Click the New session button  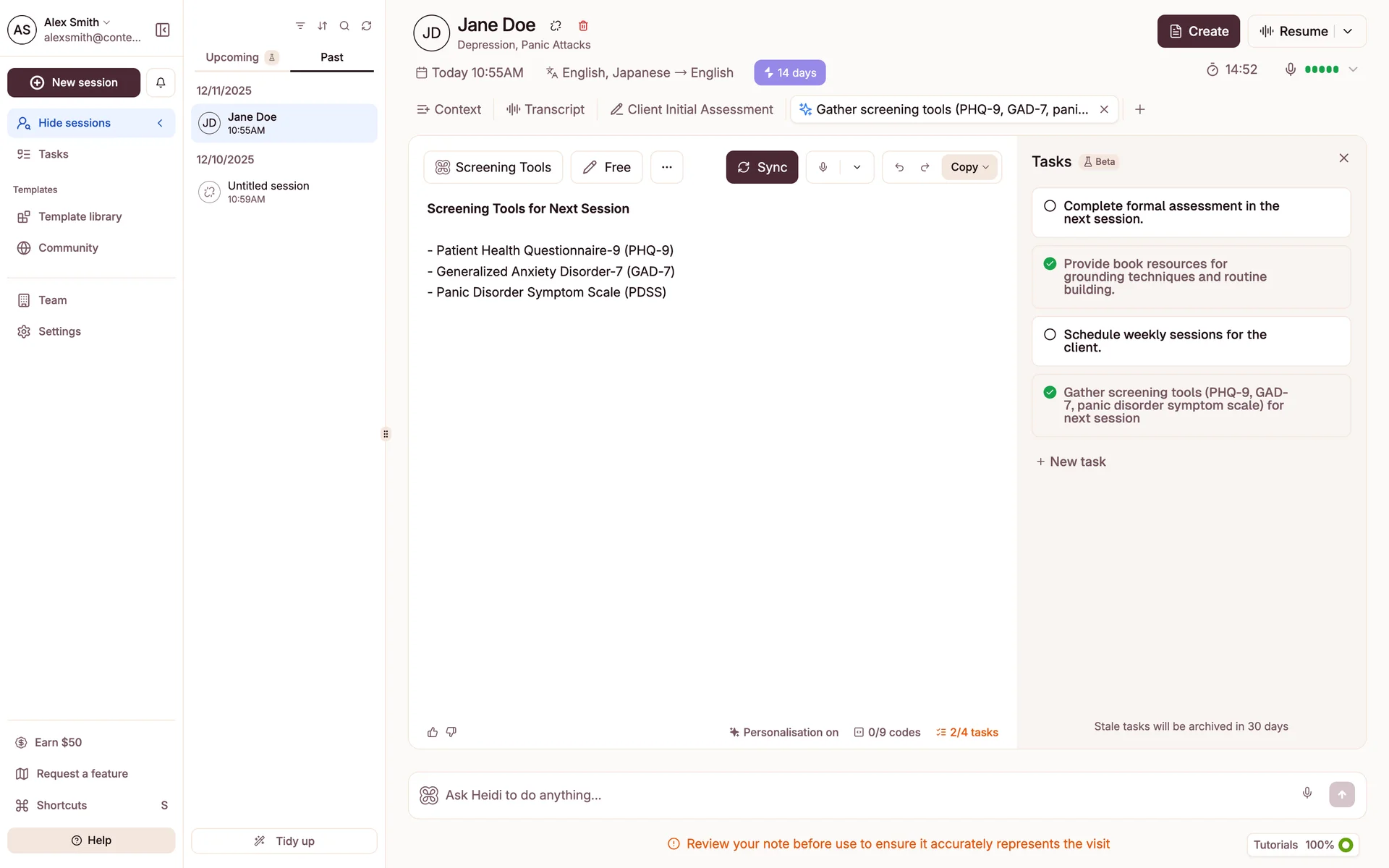click(74, 82)
